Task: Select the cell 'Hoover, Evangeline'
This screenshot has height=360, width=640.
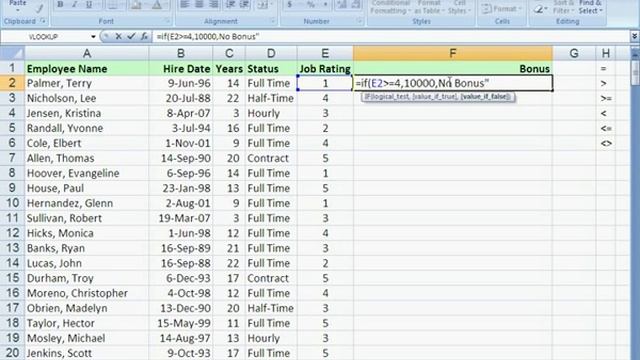Action: point(87,173)
